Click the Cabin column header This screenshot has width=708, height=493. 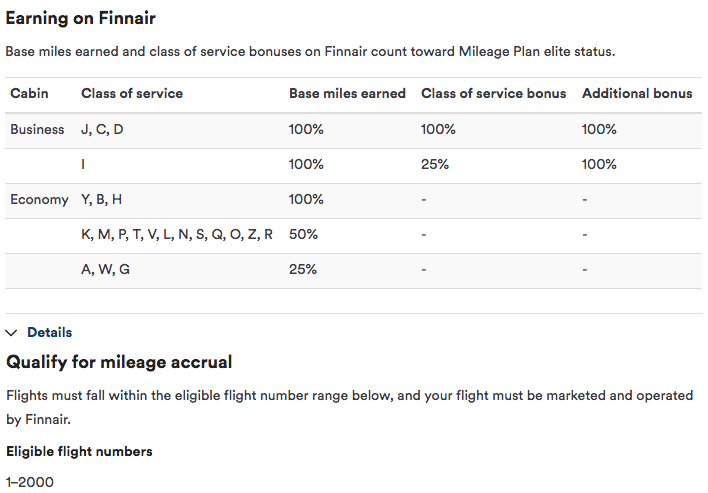29,94
